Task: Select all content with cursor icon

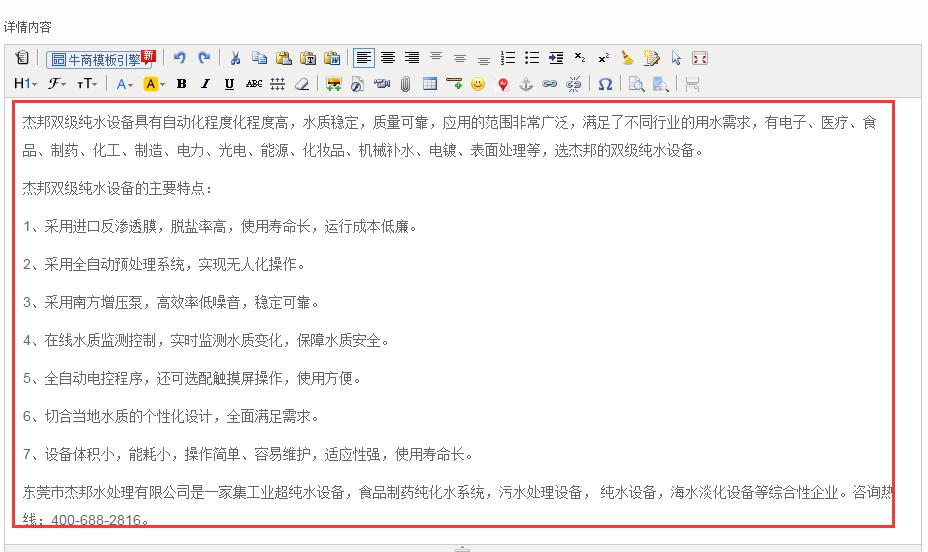Action: point(676,58)
